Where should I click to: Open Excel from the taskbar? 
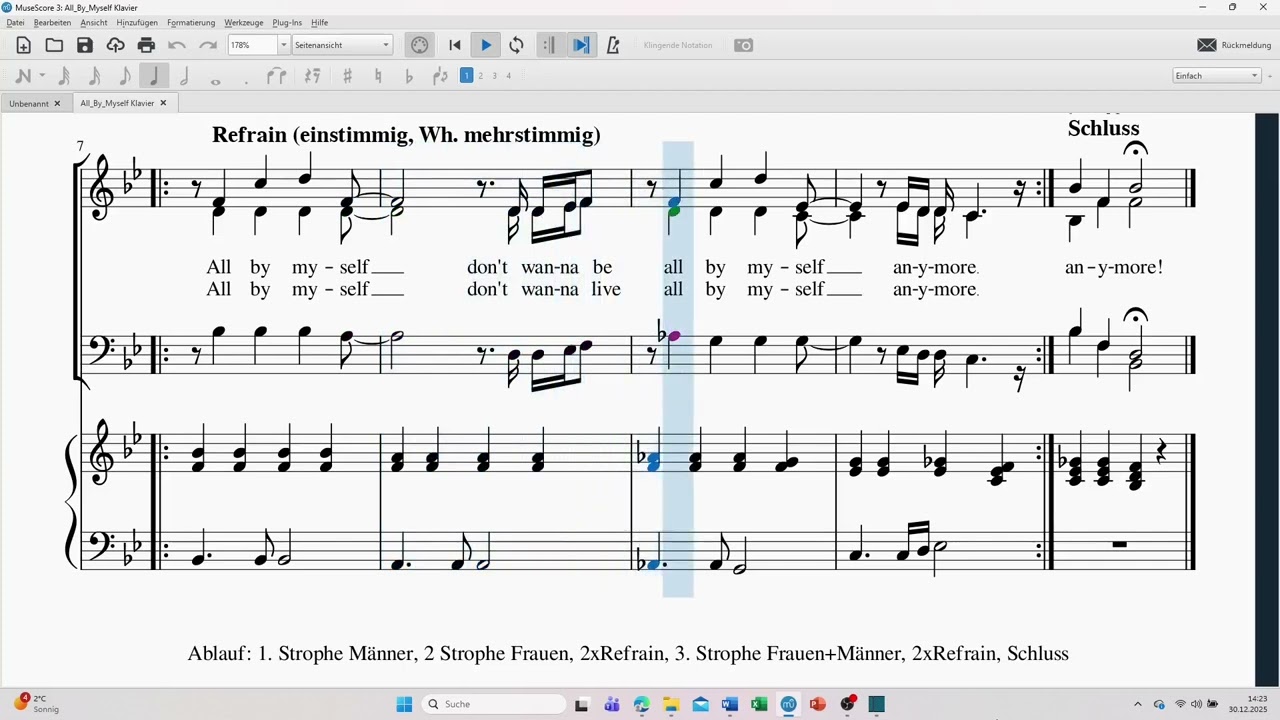point(759,704)
